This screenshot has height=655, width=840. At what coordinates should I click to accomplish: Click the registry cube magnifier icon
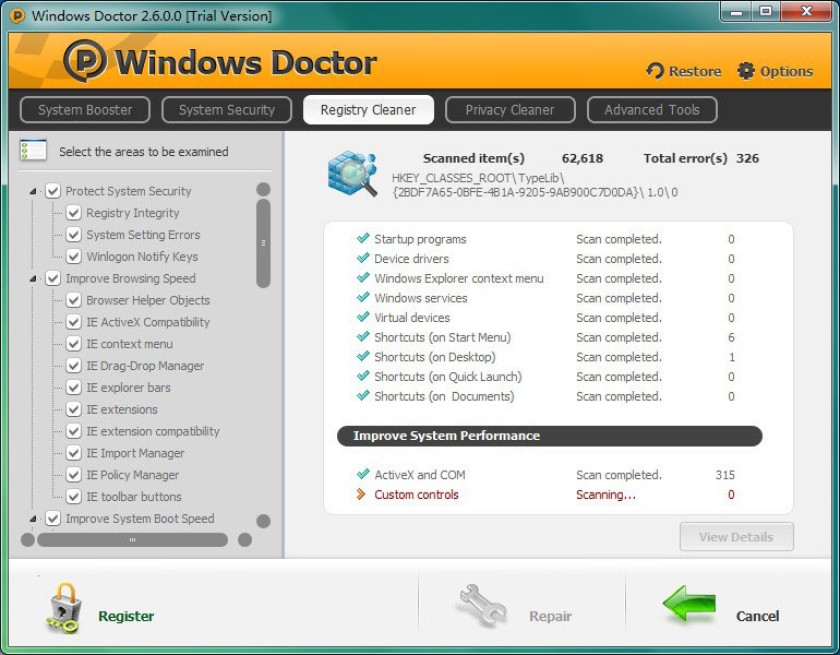352,174
